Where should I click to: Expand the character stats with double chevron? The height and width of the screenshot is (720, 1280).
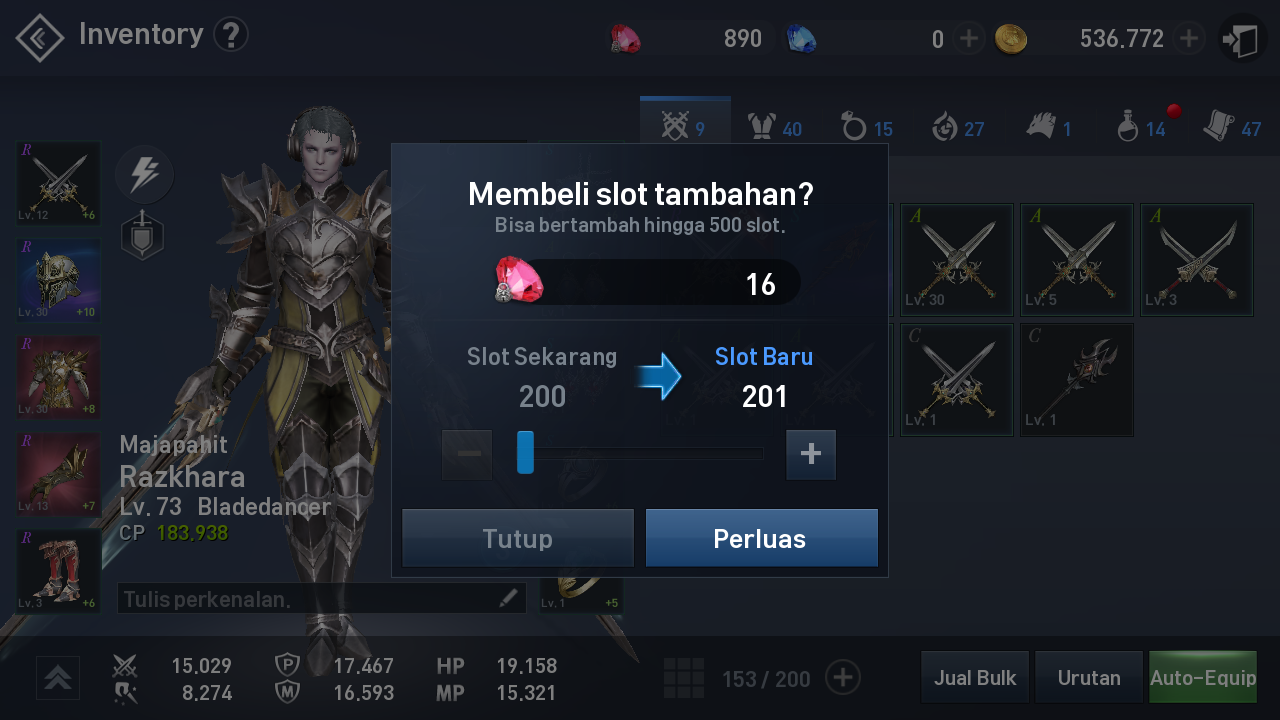(58, 678)
